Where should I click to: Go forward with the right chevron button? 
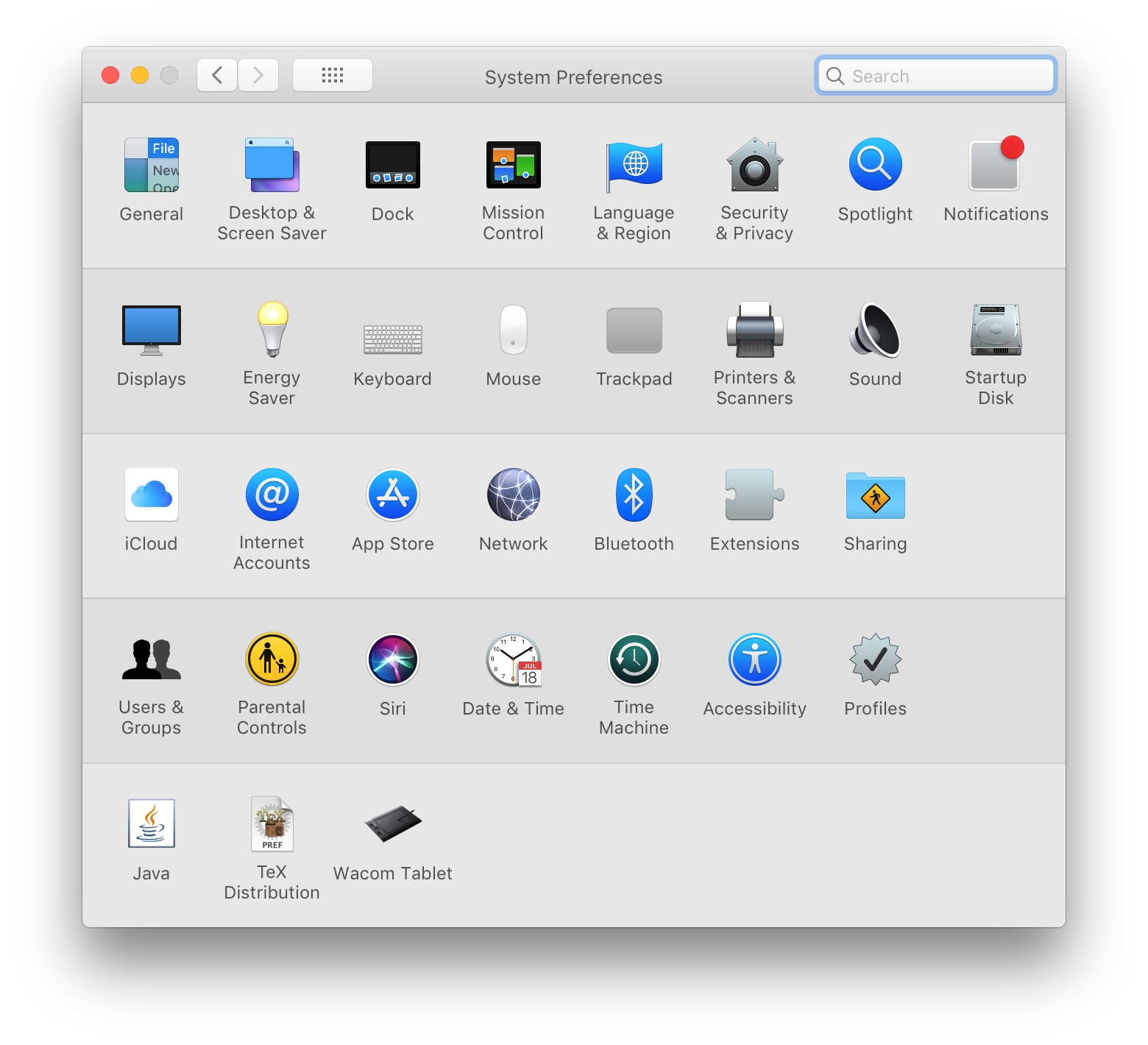258,75
